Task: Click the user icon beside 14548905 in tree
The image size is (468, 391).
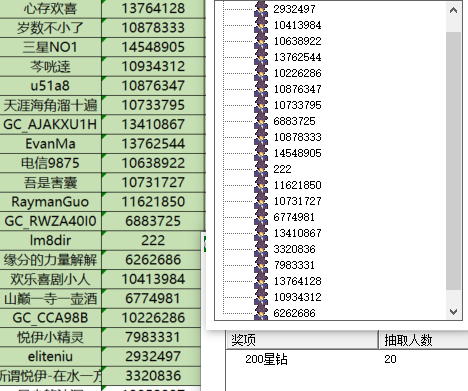Action: point(261,153)
